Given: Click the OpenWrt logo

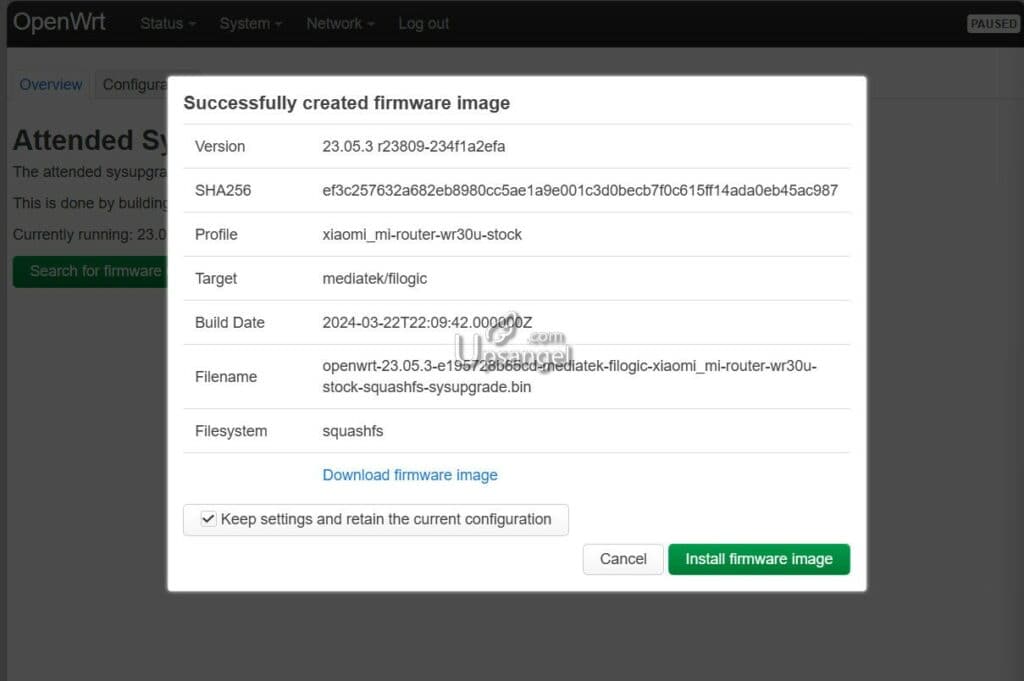Looking at the screenshot, I should [59, 21].
